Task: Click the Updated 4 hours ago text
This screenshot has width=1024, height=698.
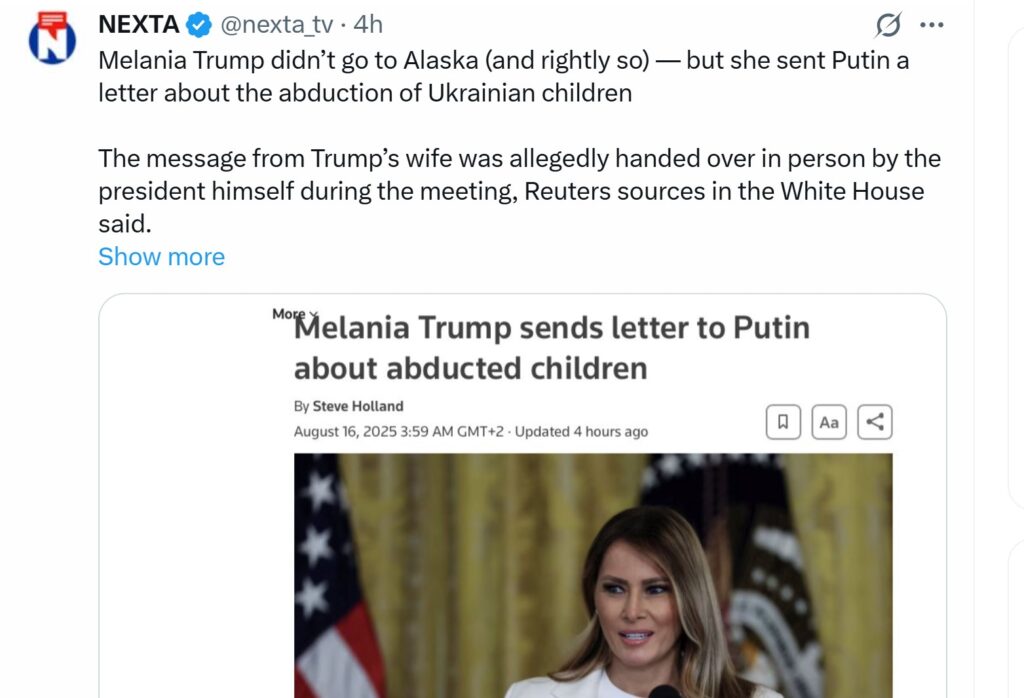Action: click(581, 432)
